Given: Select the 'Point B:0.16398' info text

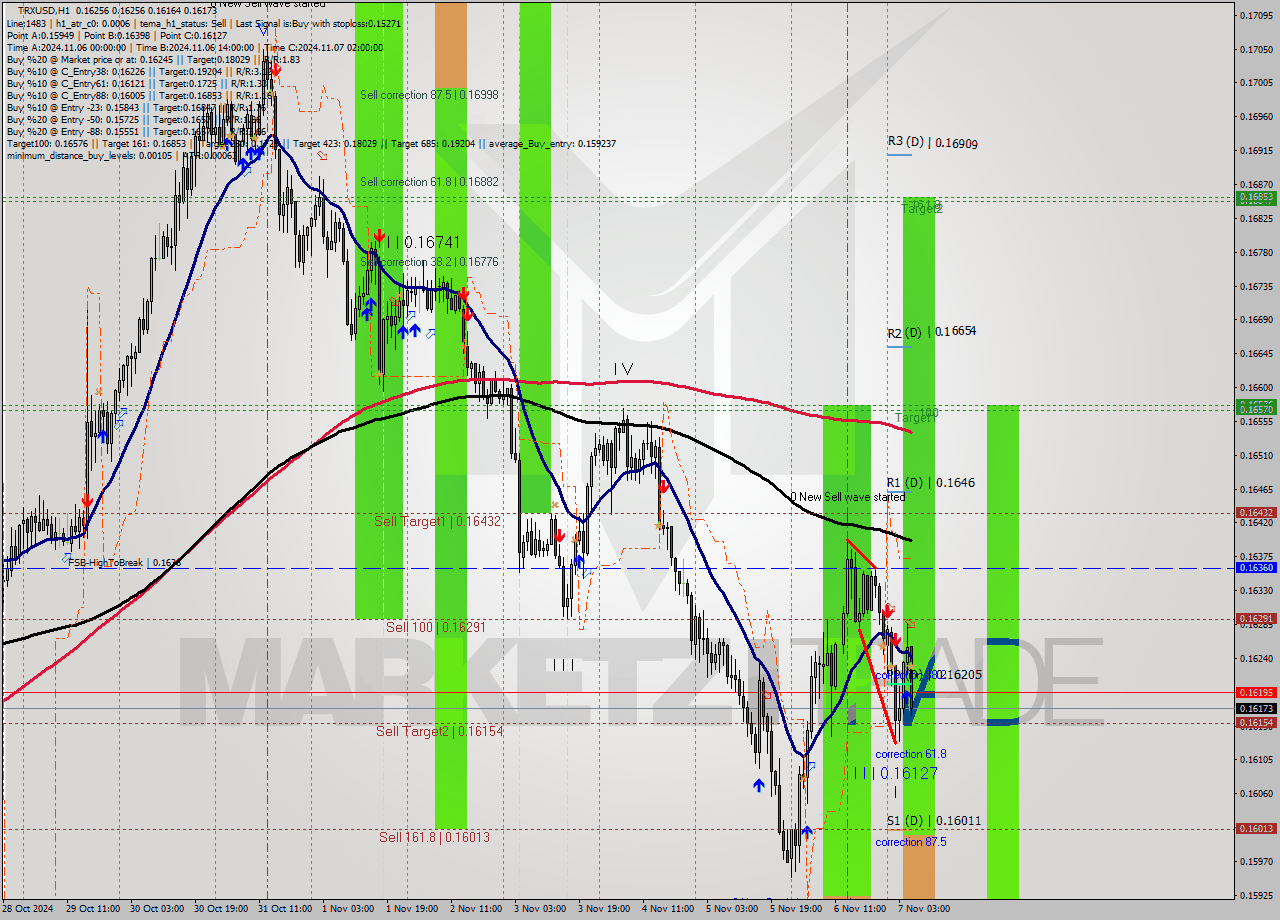Looking at the screenshot, I should [115, 35].
